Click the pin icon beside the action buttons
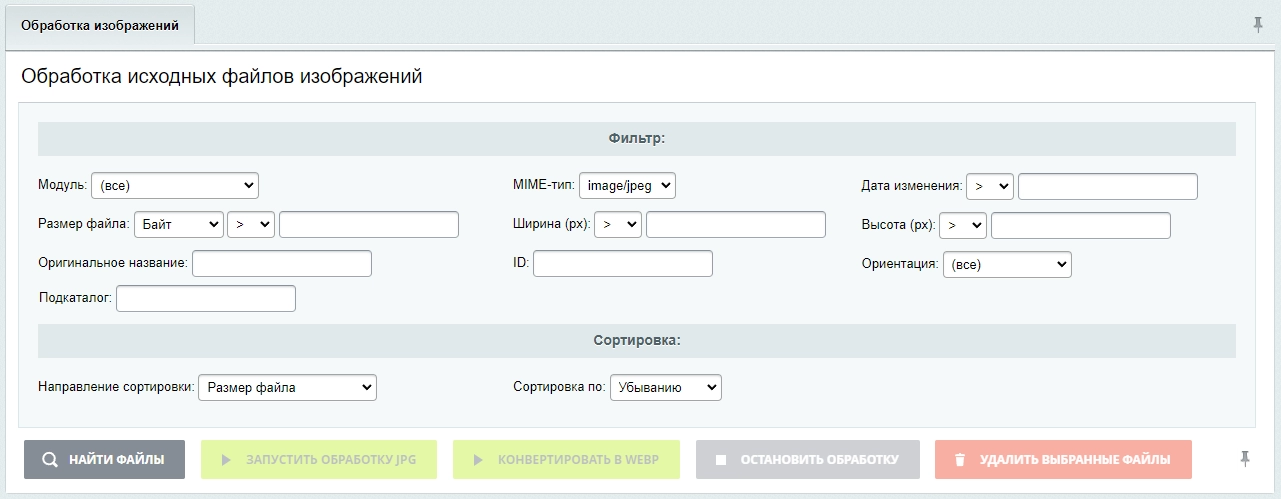The image size is (1281, 499). [x=1245, y=459]
